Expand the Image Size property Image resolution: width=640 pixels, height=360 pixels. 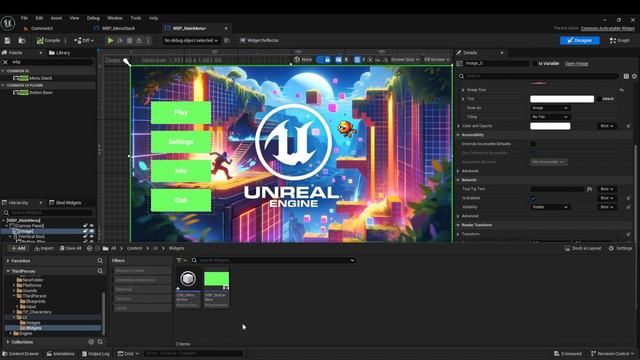(x=463, y=90)
